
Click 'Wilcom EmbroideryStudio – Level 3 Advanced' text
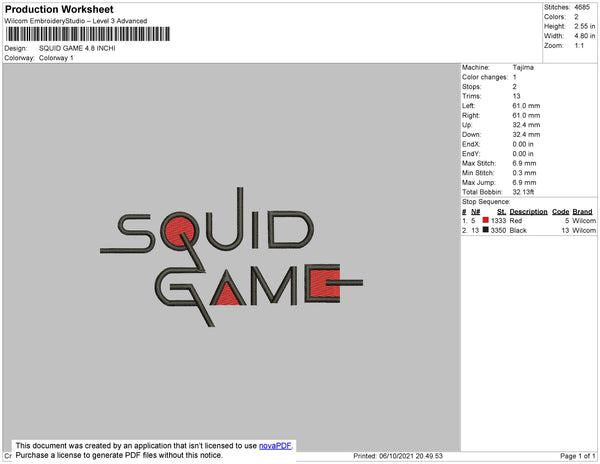[76, 21]
